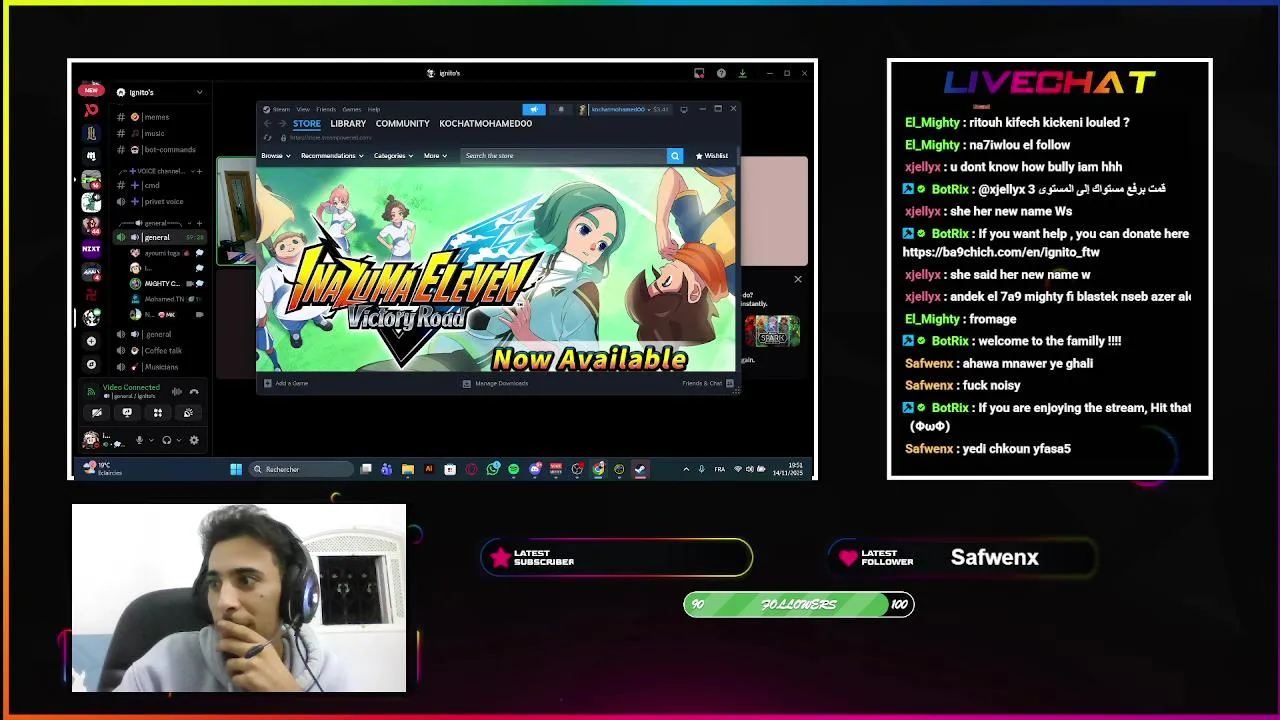
Task: Open the Discord soundboard button
Action: [188, 412]
